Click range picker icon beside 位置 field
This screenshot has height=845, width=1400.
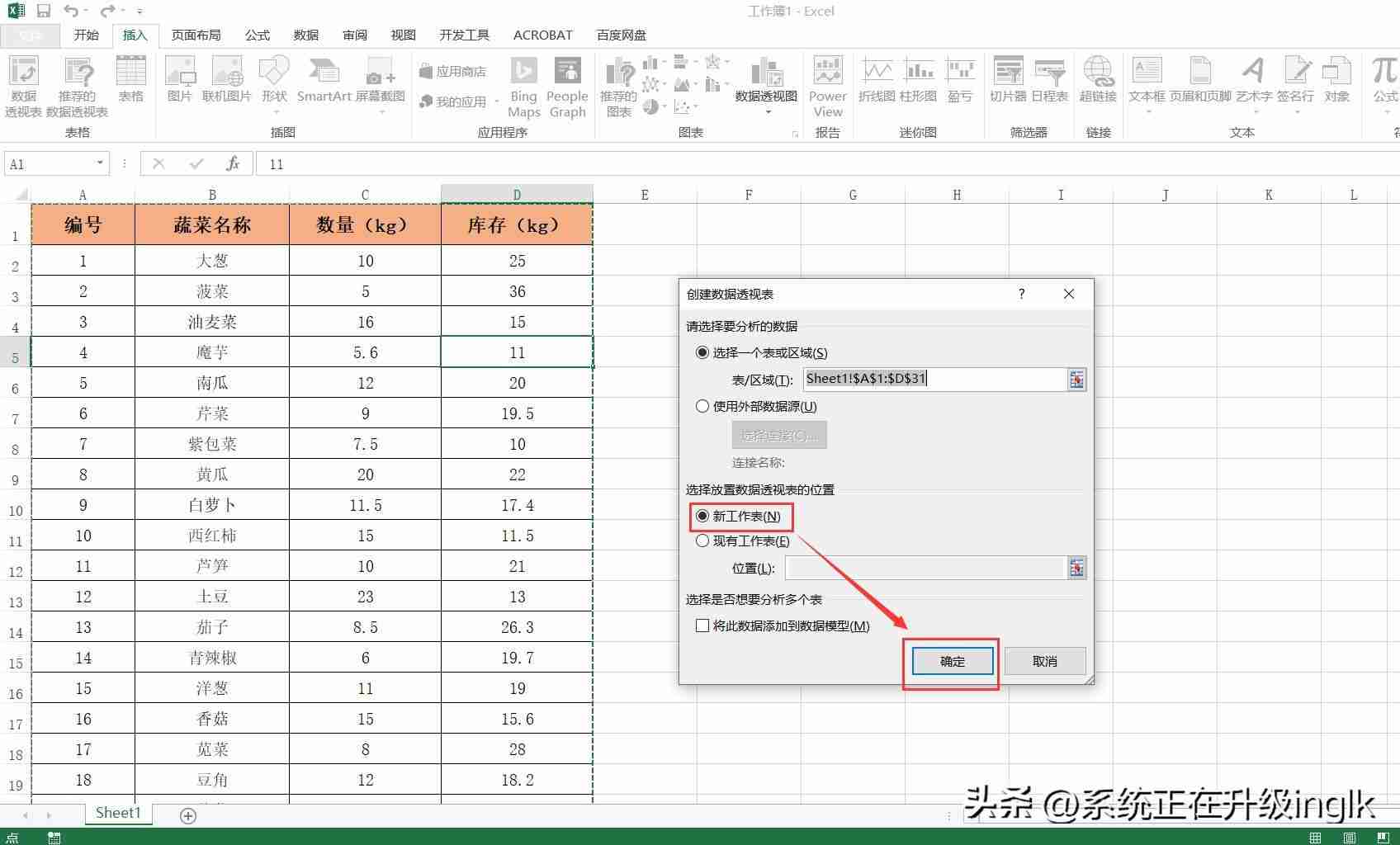click(1076, 568)
